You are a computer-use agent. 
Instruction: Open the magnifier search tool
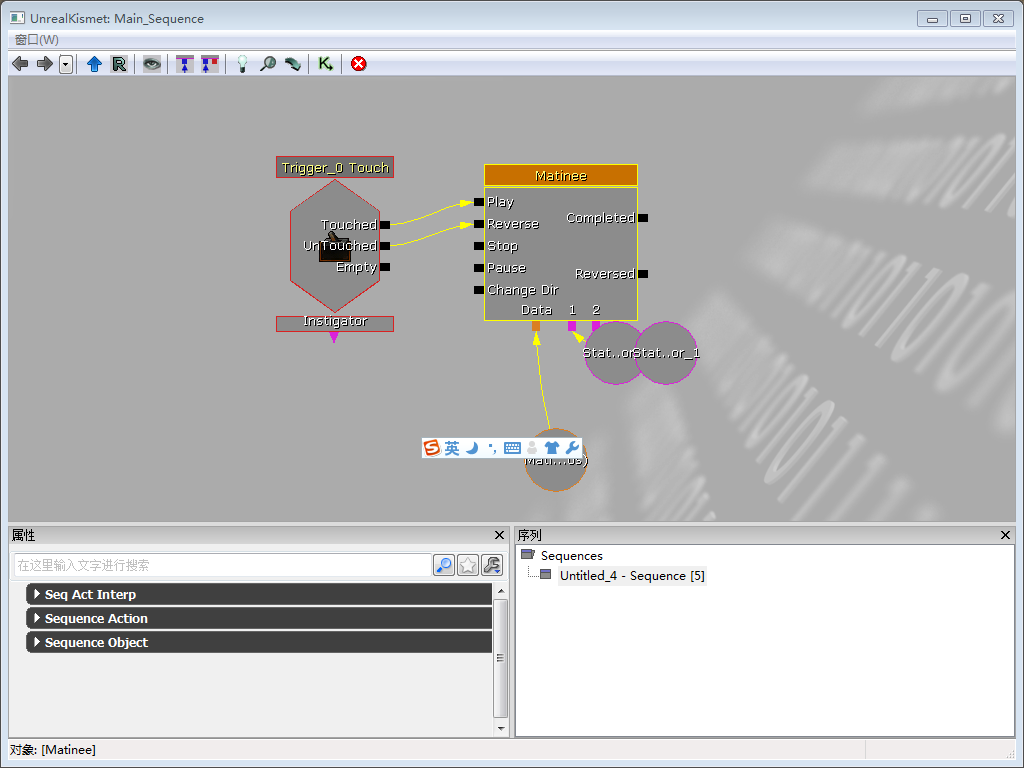(x=268, y=64)
